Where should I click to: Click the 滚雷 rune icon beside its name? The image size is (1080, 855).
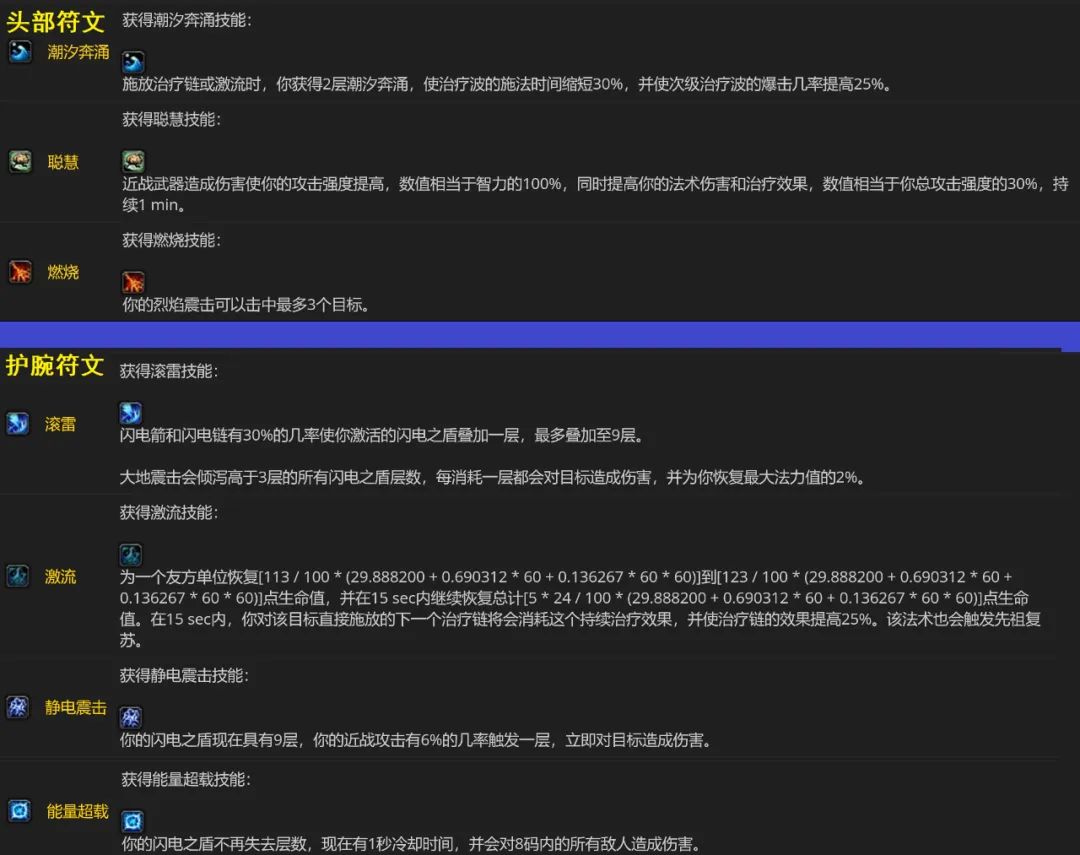coord(17,423)
